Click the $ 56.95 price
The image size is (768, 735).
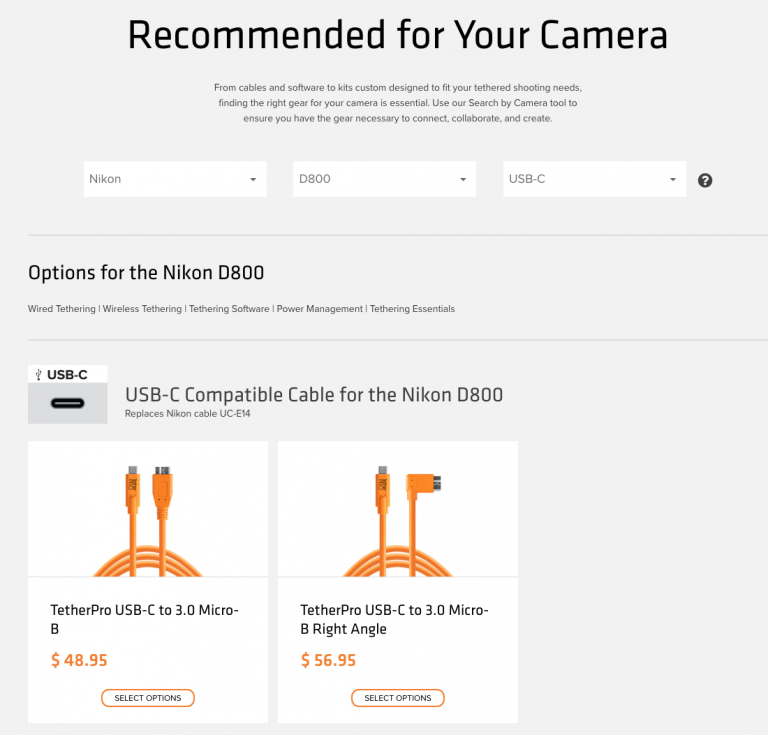328,660
